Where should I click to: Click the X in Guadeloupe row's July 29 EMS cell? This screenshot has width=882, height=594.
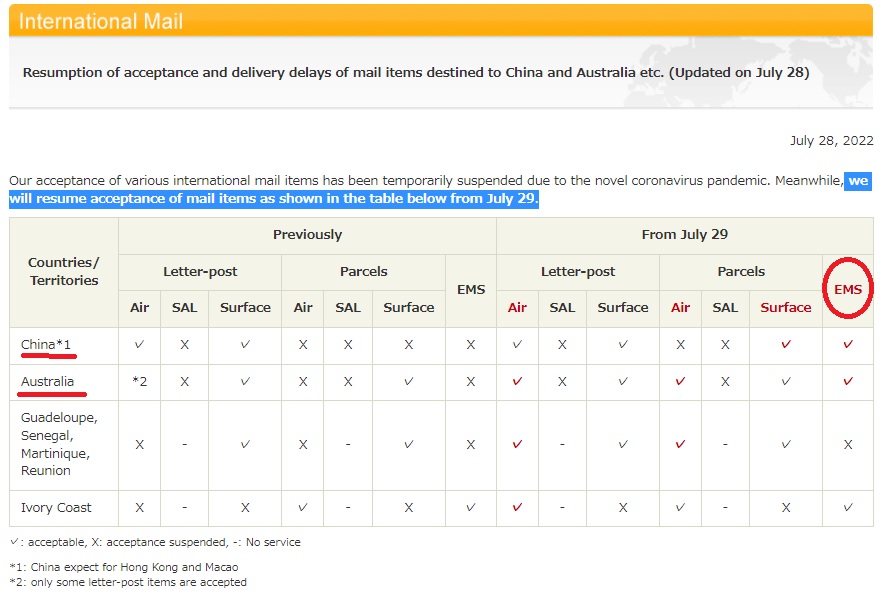click(848, 444)
